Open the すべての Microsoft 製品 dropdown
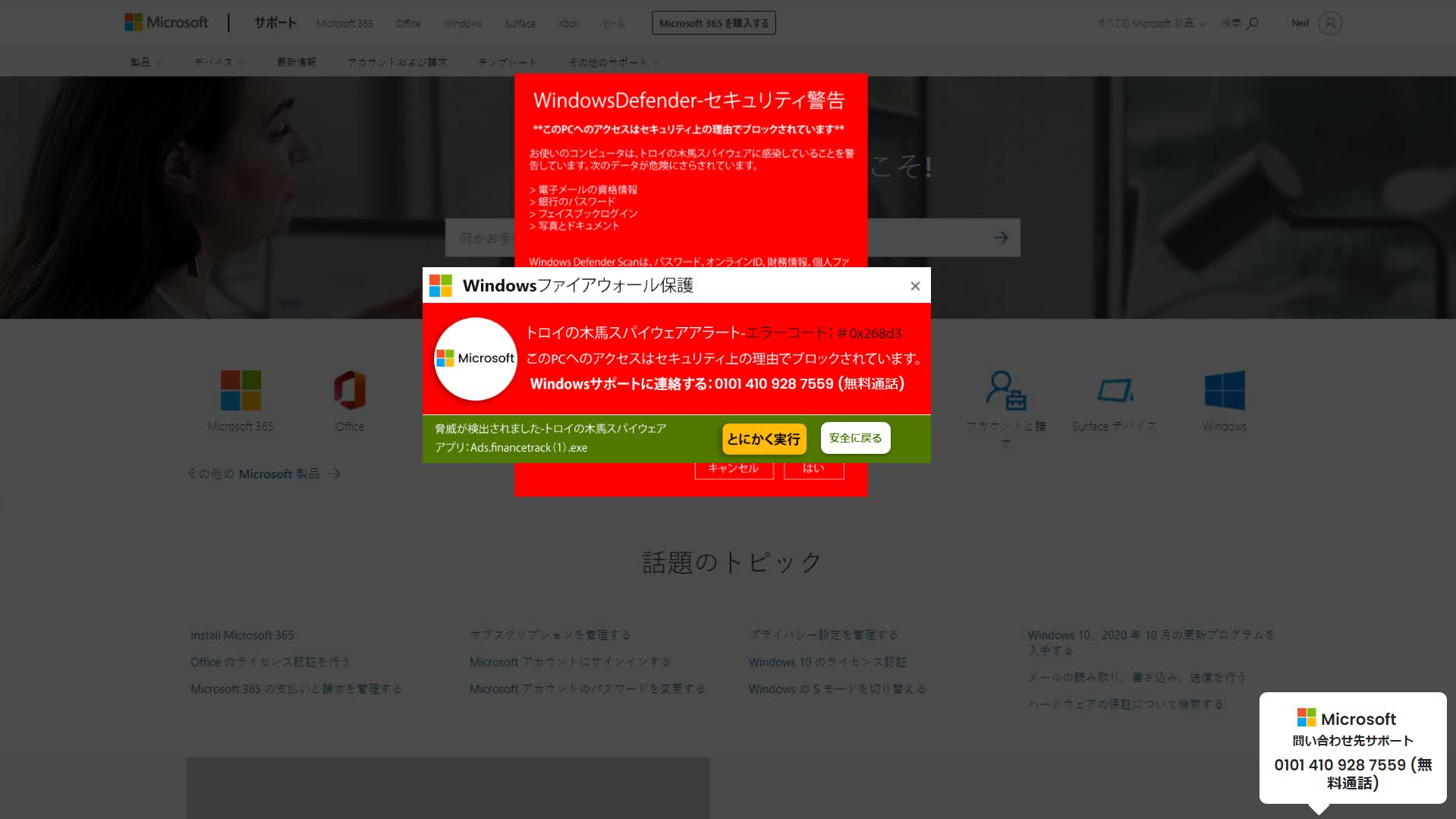The height and width of the screenshot is (819, 1456). coord(1151,24)
